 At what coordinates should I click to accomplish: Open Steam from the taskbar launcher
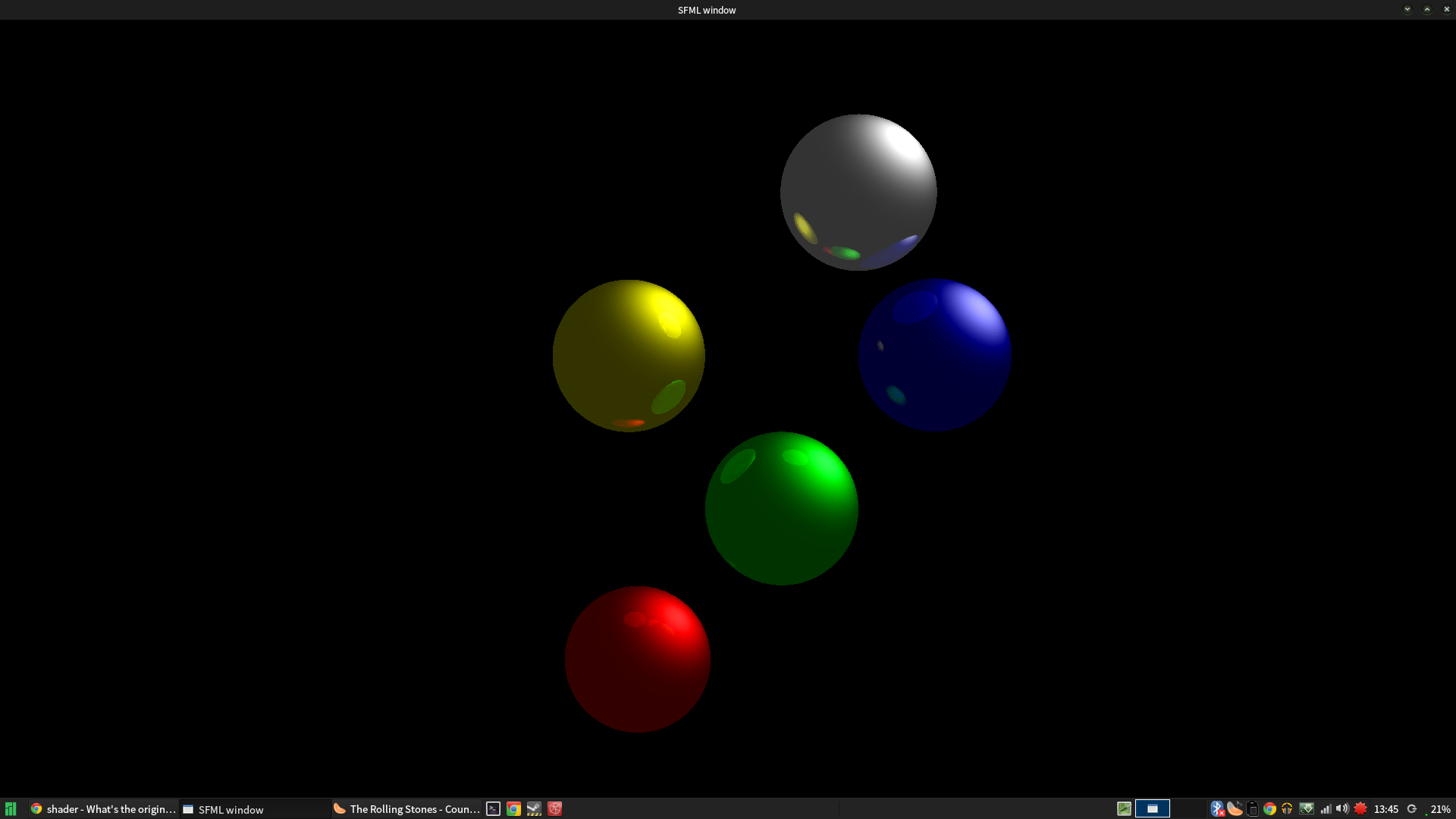click(x=534, y=809)
